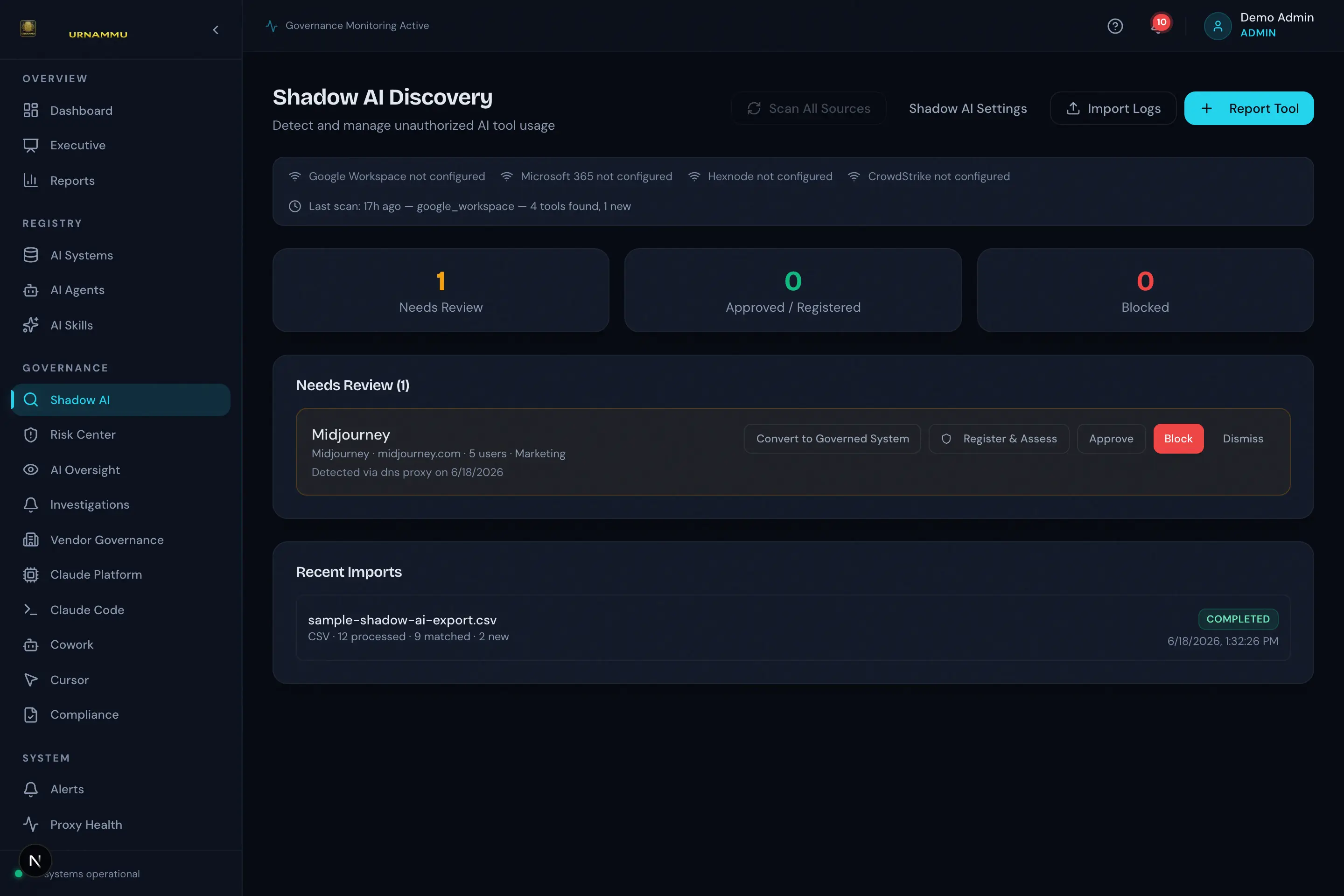Screen dimensions: 1344x896
Task: Click the Approved / Registered count card
Action: point(793,290)
